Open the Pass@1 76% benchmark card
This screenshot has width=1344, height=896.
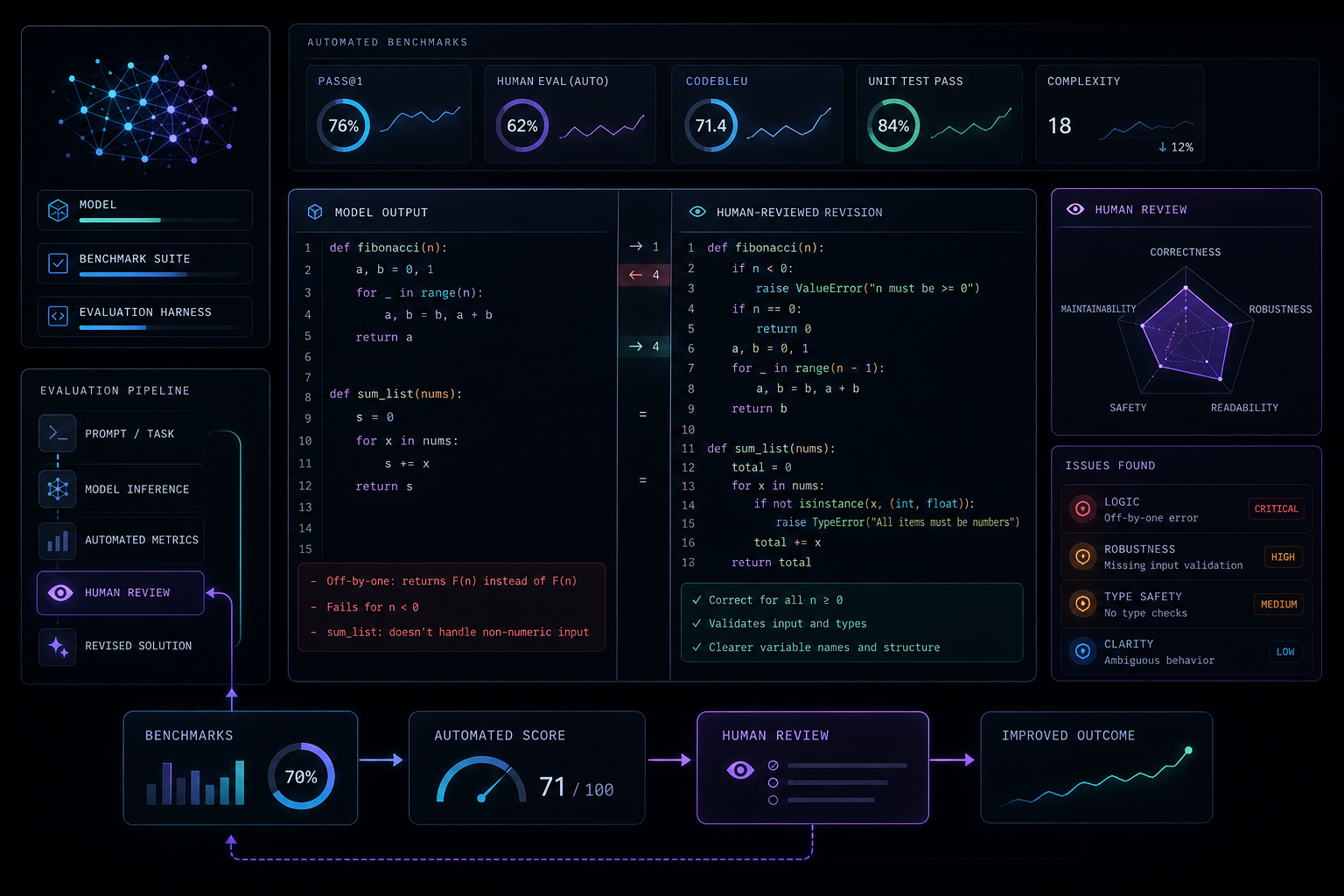point(388,114)
